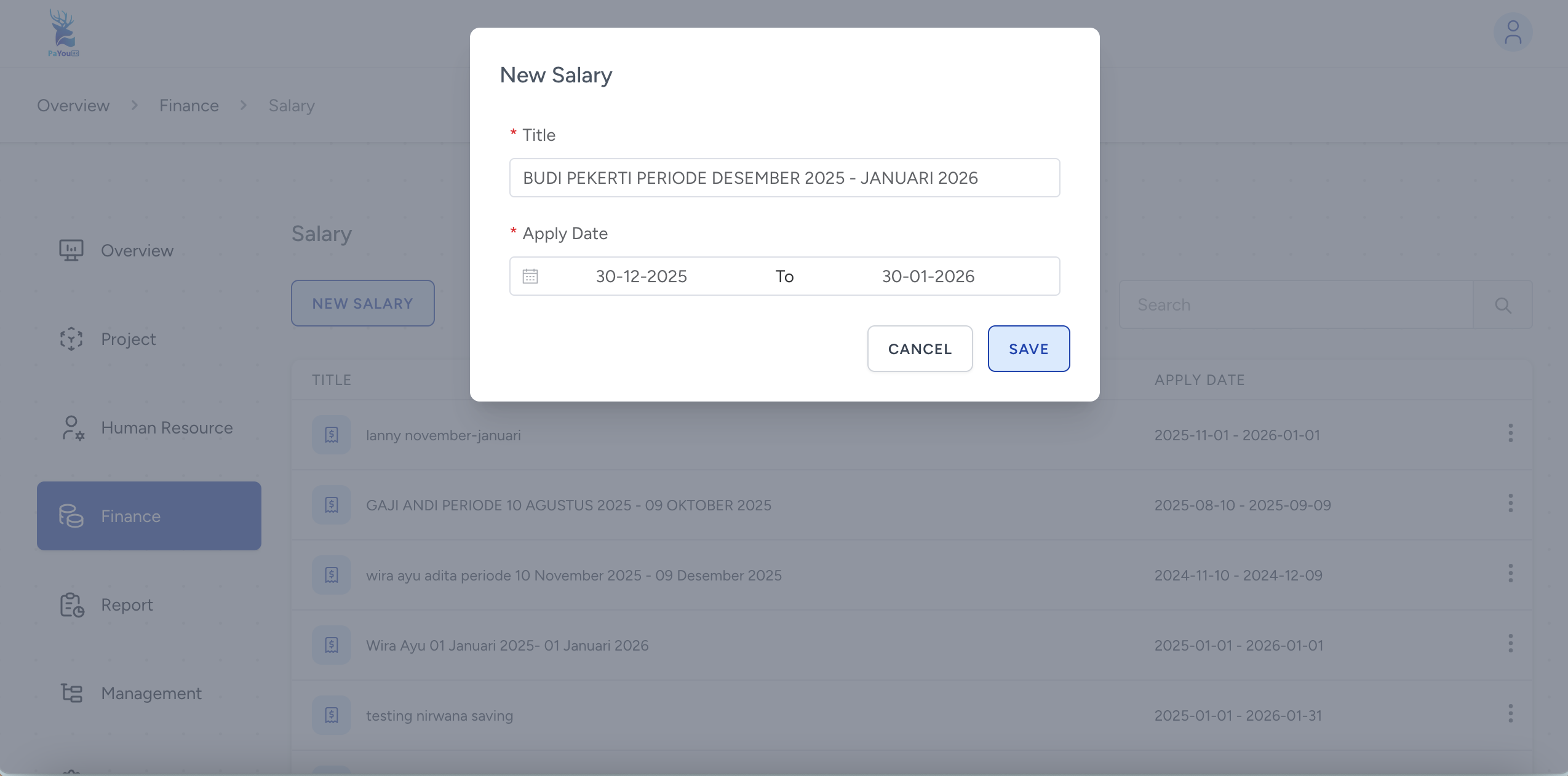Click the Finance breadcrumb link
This screenshot has height=776, width=1568.
(x=189, y=106)
